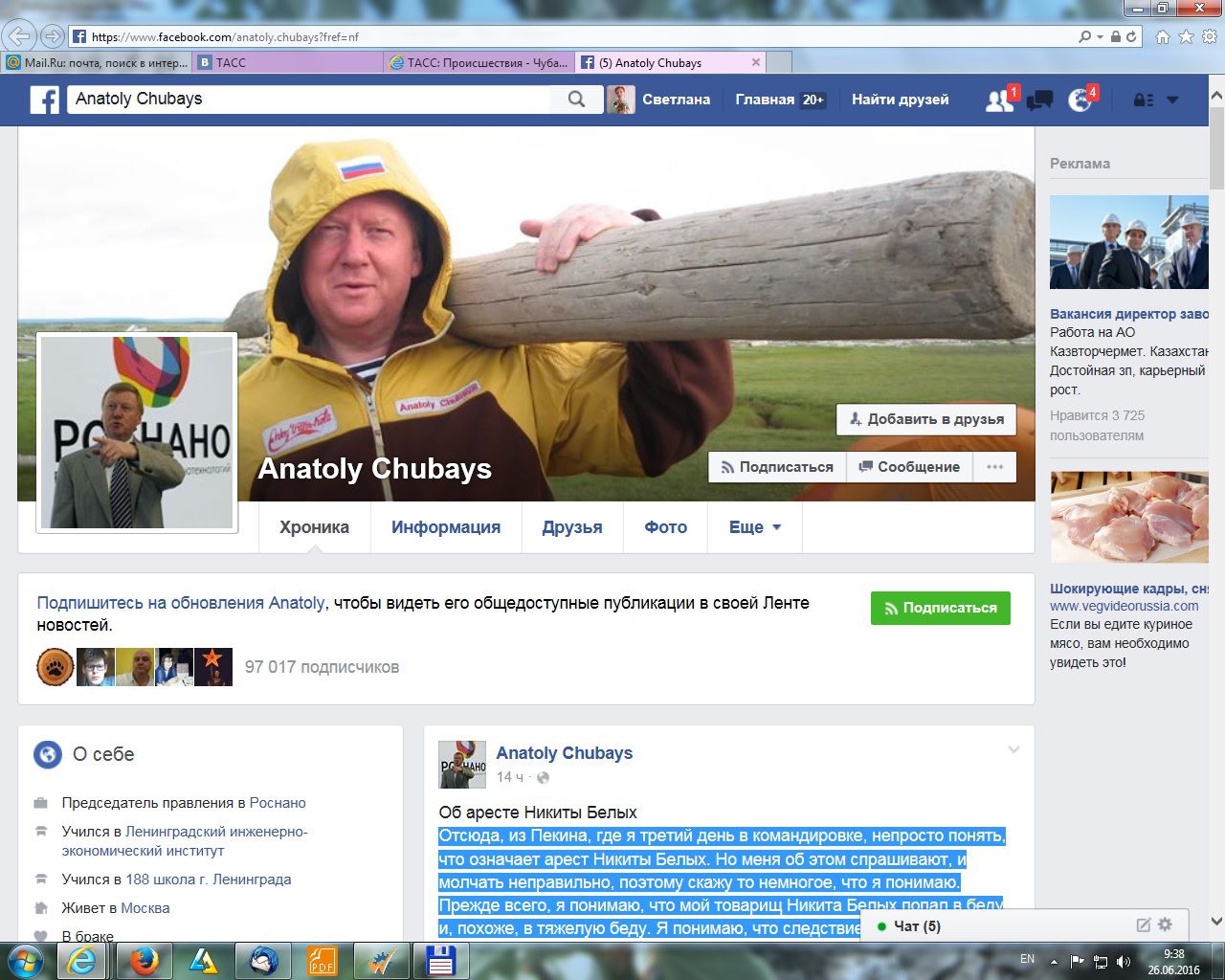
Task: Click the Facebook logo icon
Action: pos(44,100)
